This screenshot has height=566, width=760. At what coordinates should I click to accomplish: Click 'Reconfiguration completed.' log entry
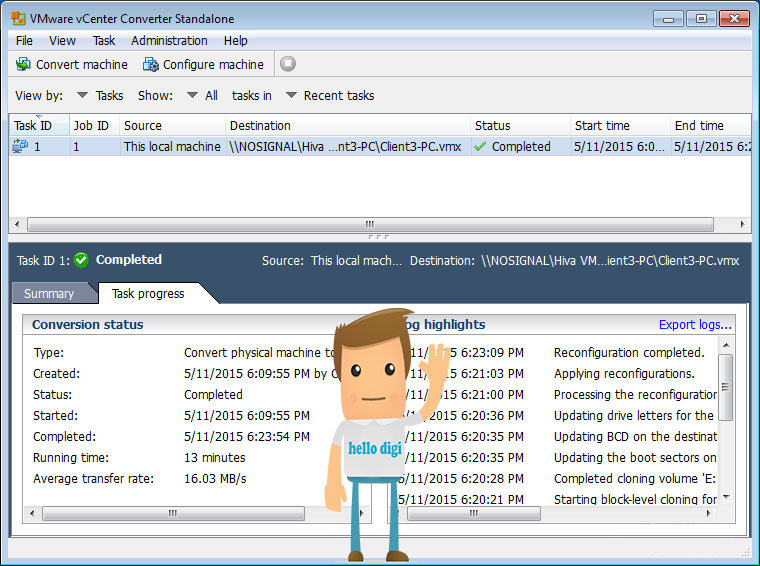(x=629, y=352)
